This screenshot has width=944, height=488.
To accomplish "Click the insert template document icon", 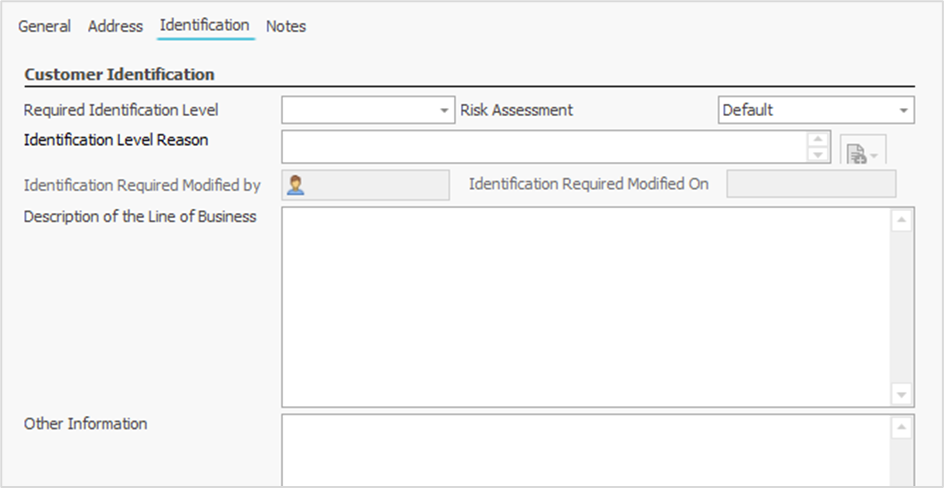I will pos(856,153).
